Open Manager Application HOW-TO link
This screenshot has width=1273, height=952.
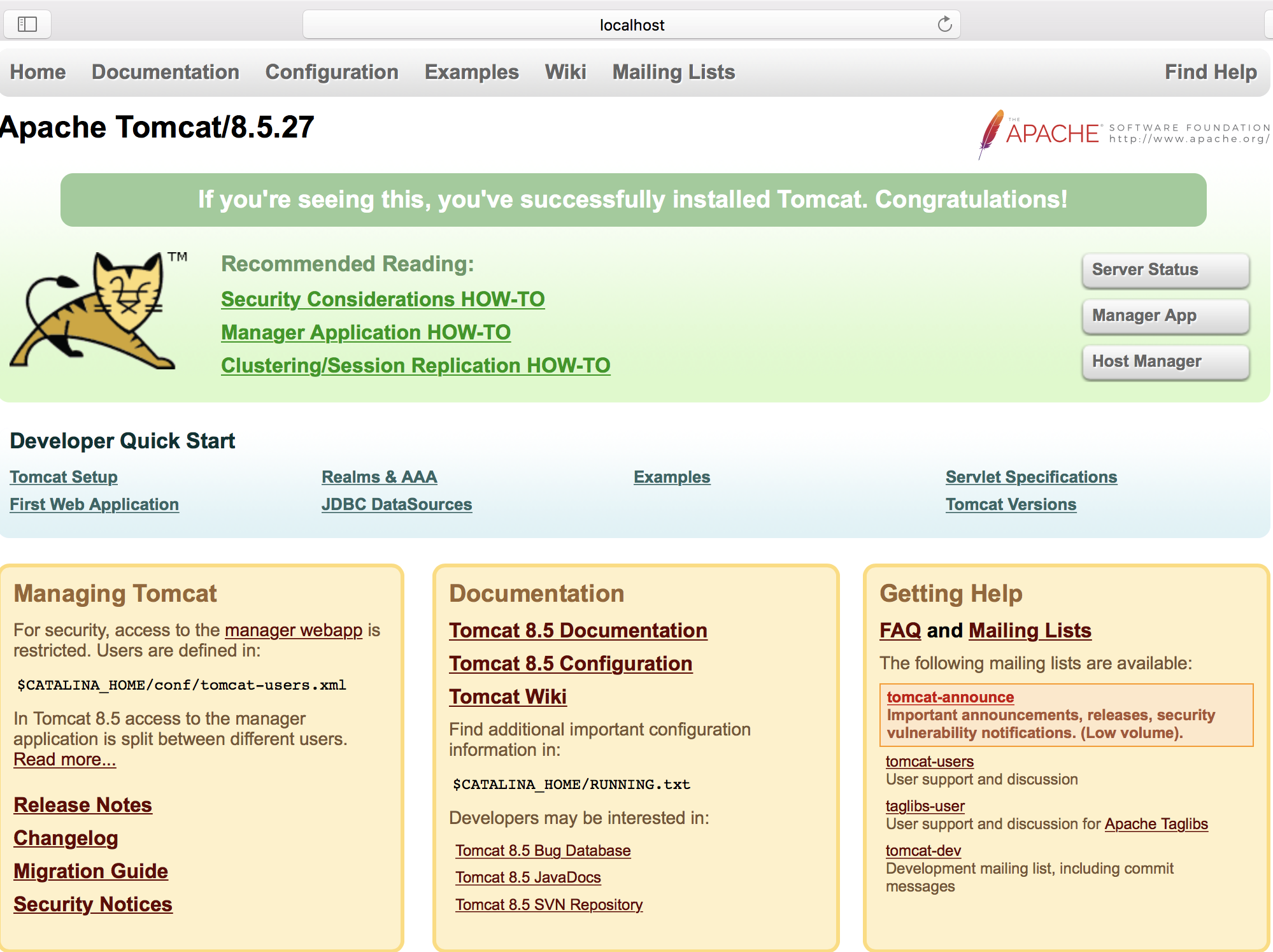[366, 332]
